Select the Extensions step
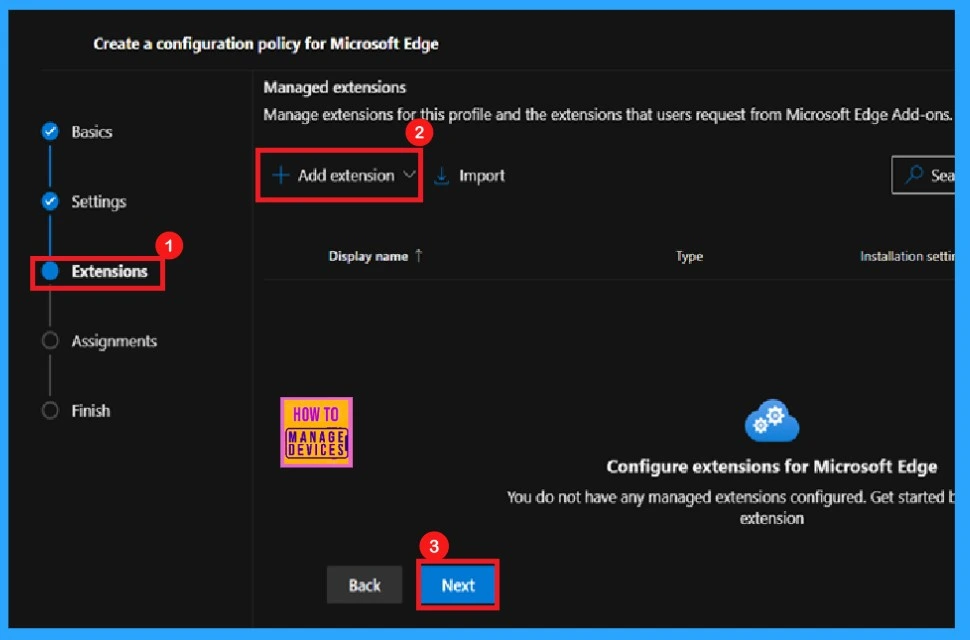Viewport: 970px width, 640px height. point(109,271)
